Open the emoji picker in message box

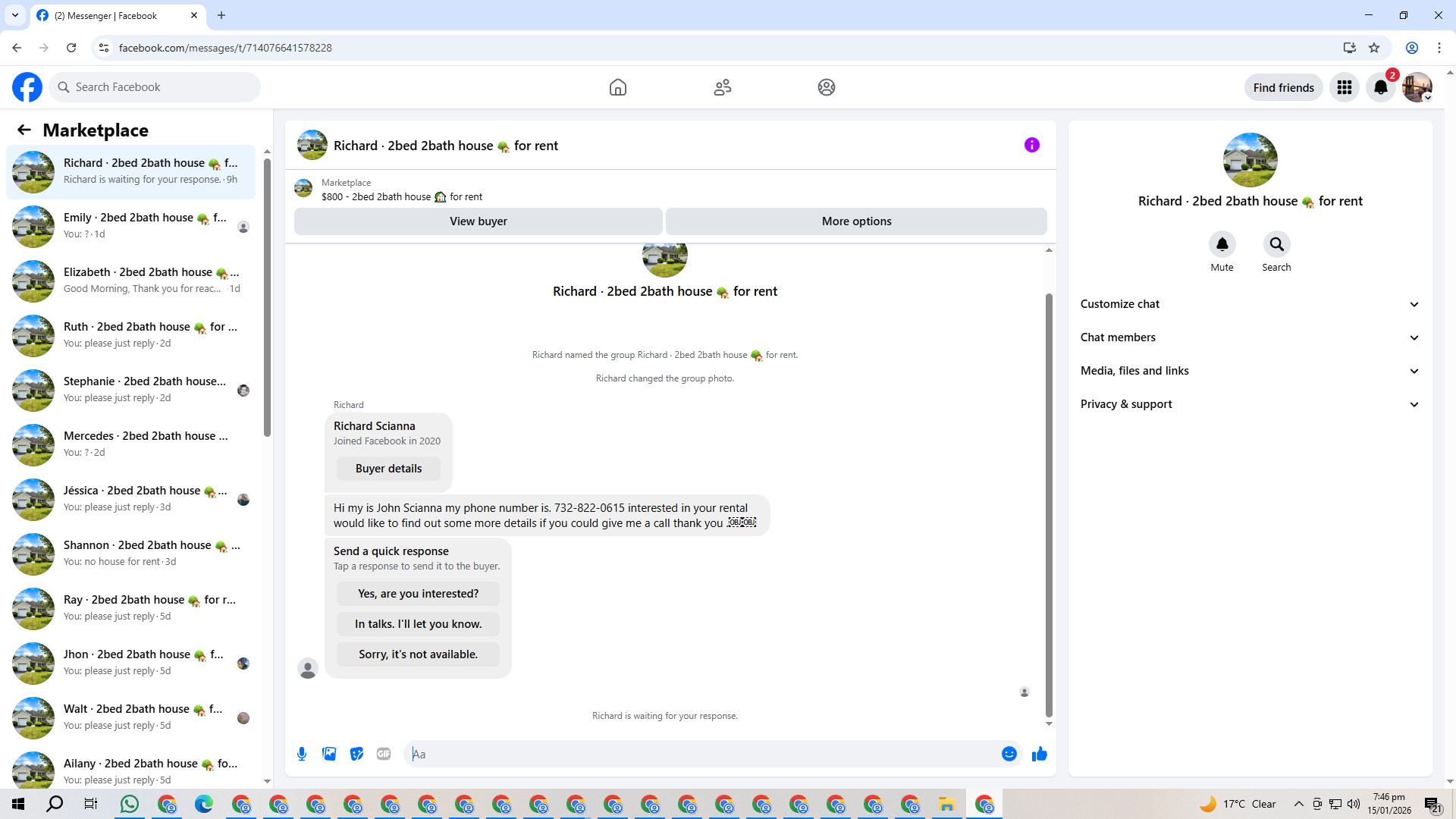(1009, 754)
